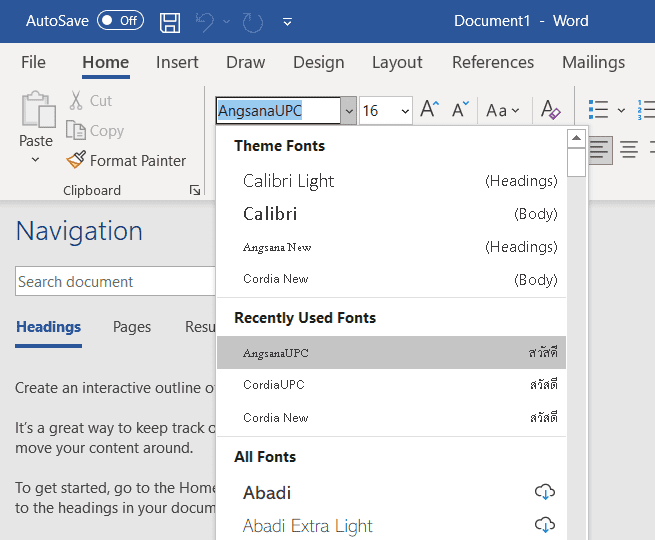Viewport: 655px width, 540px height.
Task: Click the Bullets list icon
Action: point(598,110)
